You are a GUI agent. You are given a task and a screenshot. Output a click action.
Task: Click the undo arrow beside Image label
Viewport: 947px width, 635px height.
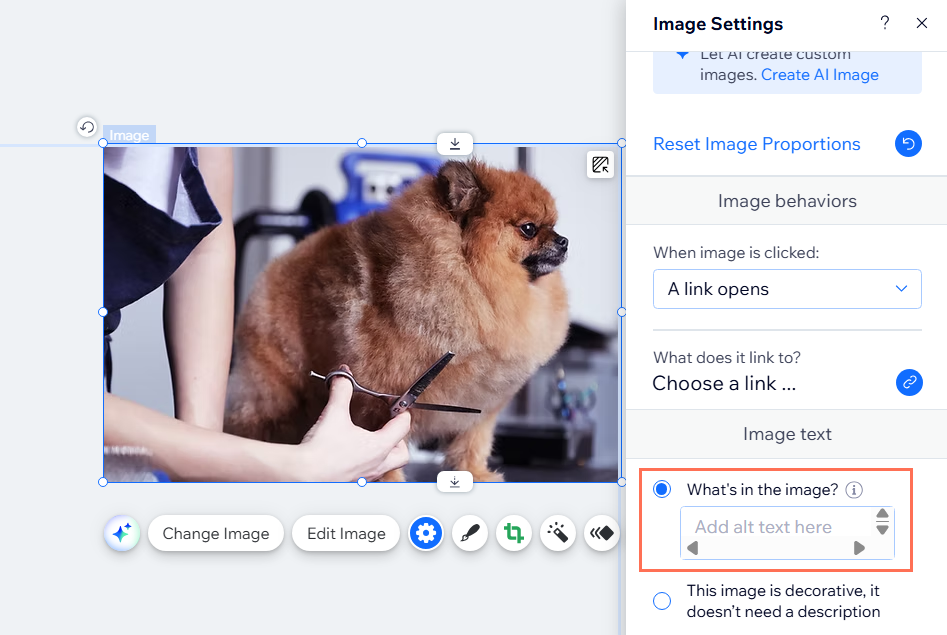coord(87,127)
